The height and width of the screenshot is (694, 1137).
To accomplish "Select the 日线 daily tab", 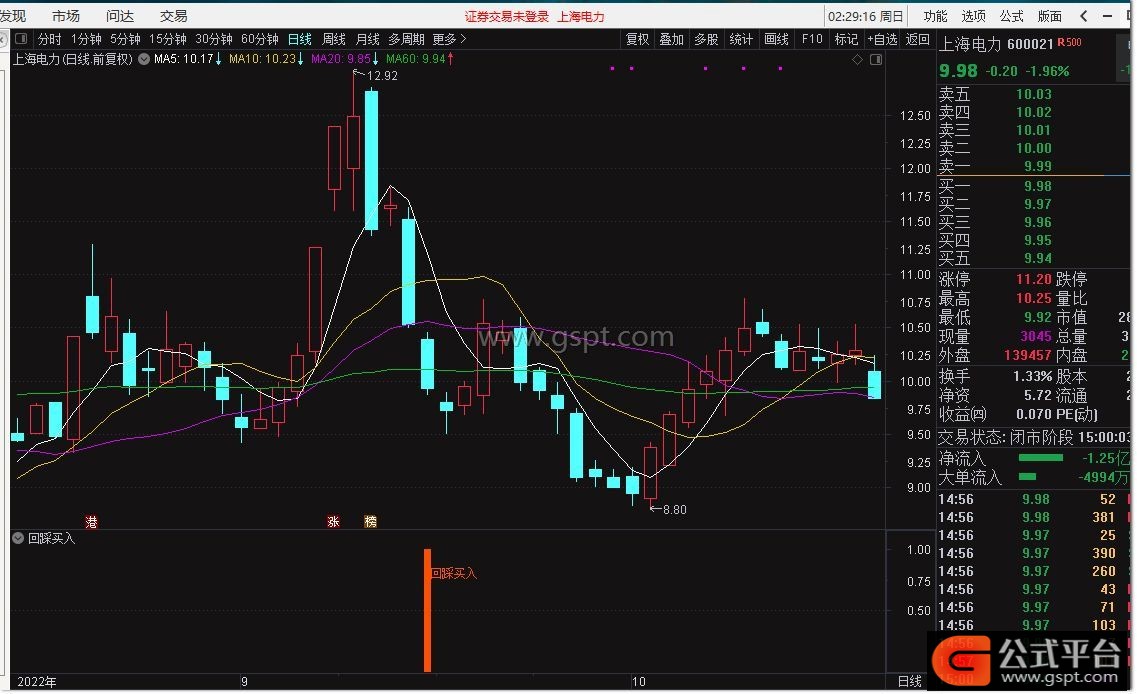I will 299,39.
